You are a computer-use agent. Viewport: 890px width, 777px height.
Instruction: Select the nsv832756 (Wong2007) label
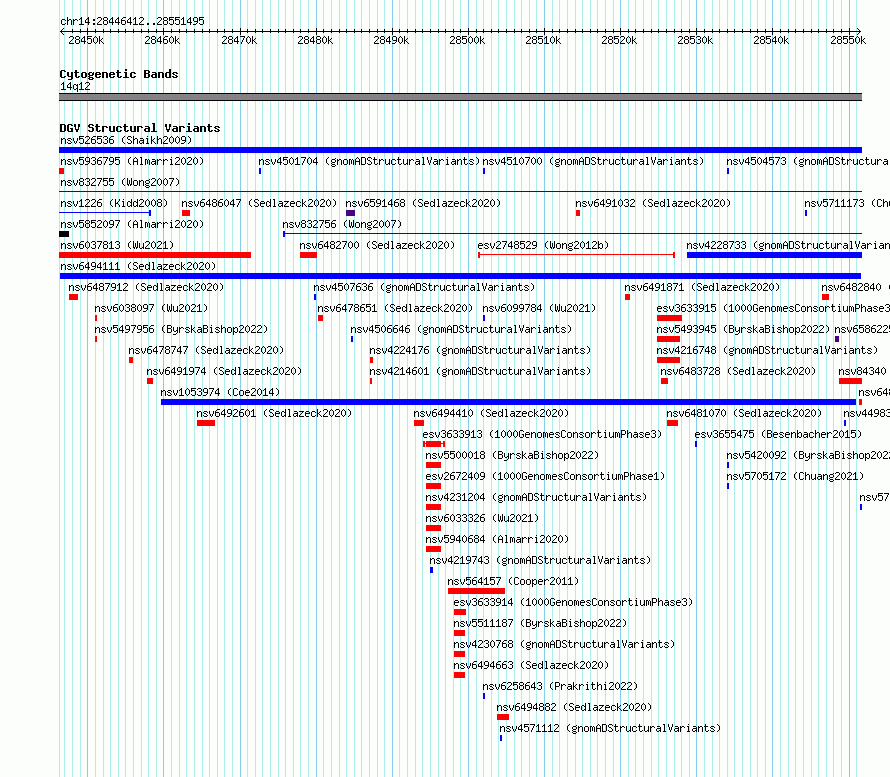click(x=342, y=224)
